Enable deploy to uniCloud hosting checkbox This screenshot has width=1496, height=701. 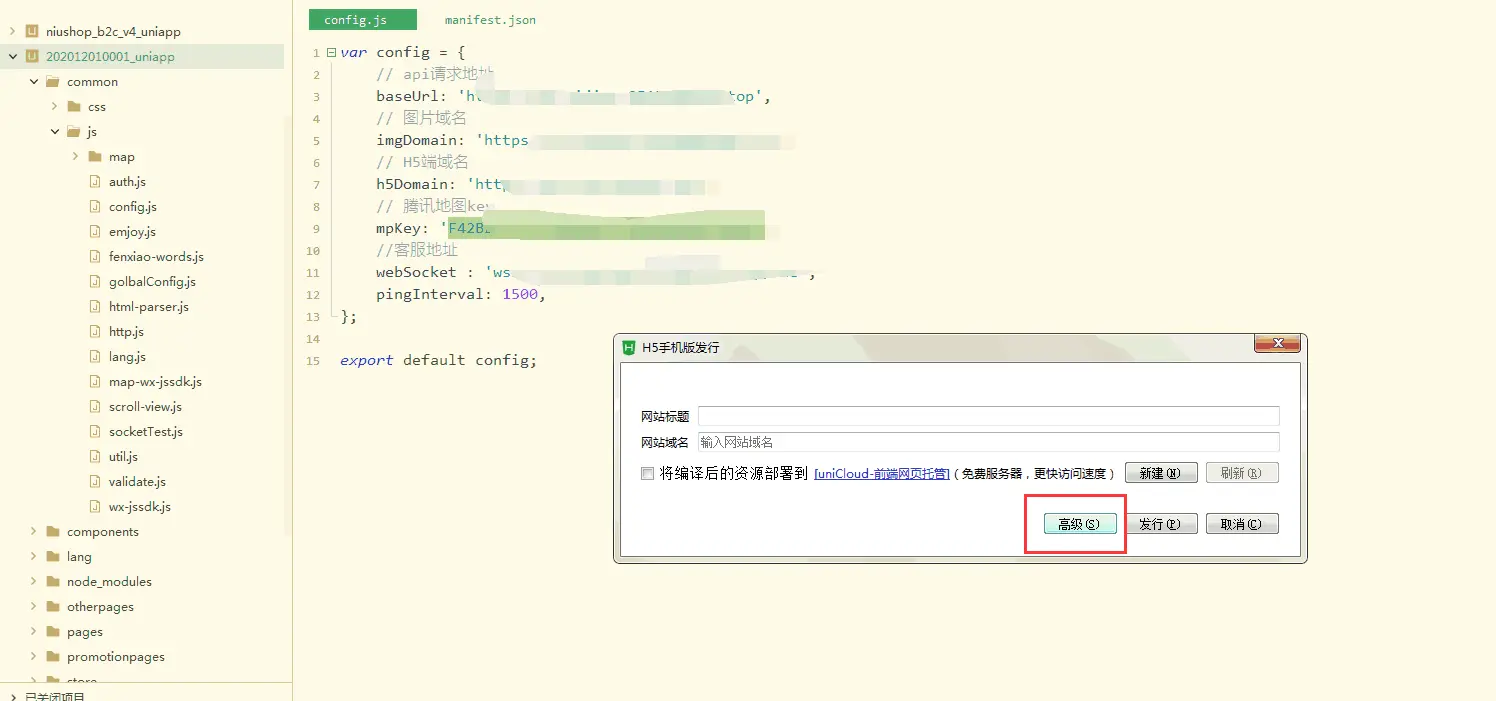point(647,474)
